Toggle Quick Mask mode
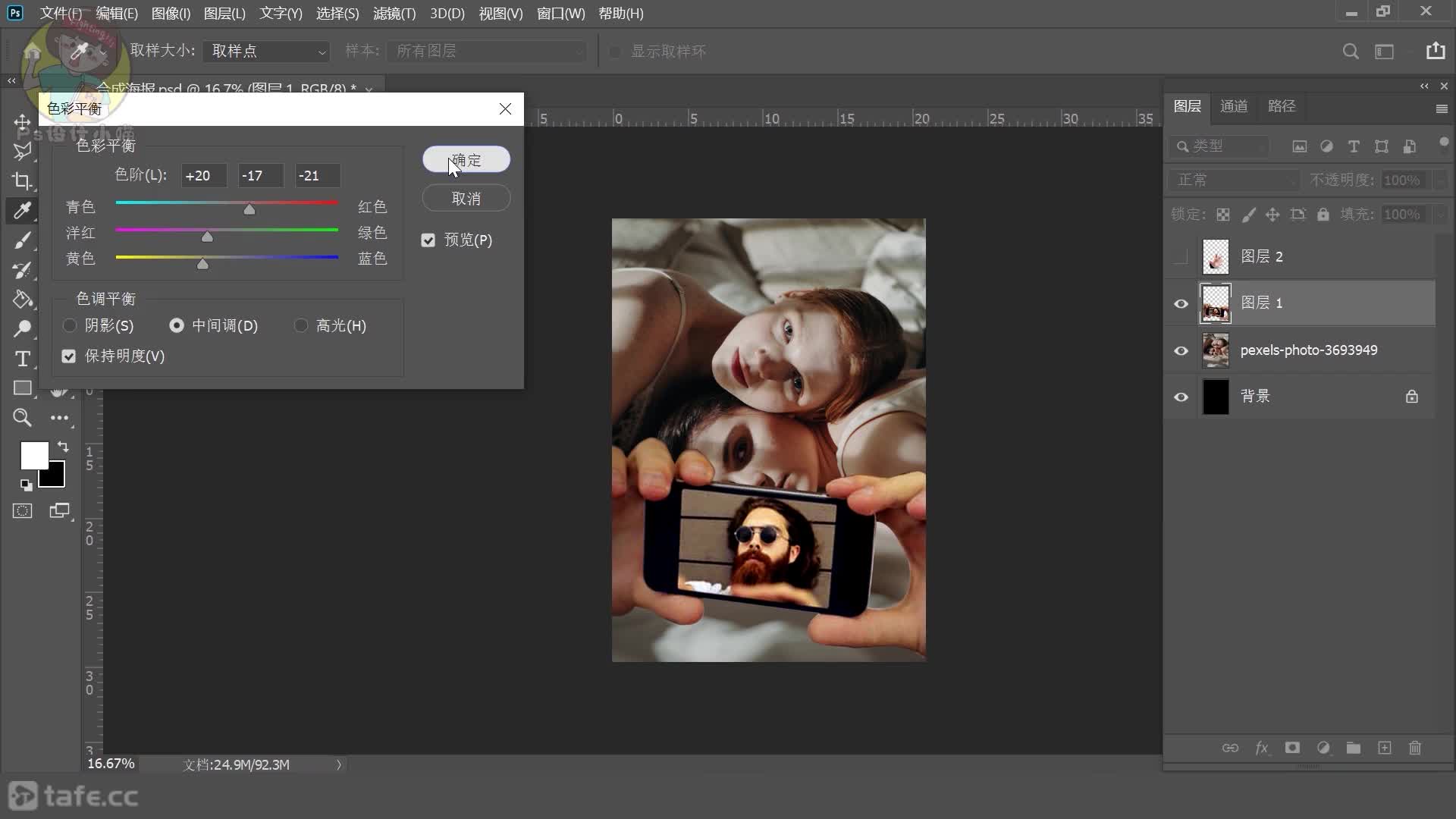 click(22, 510)
